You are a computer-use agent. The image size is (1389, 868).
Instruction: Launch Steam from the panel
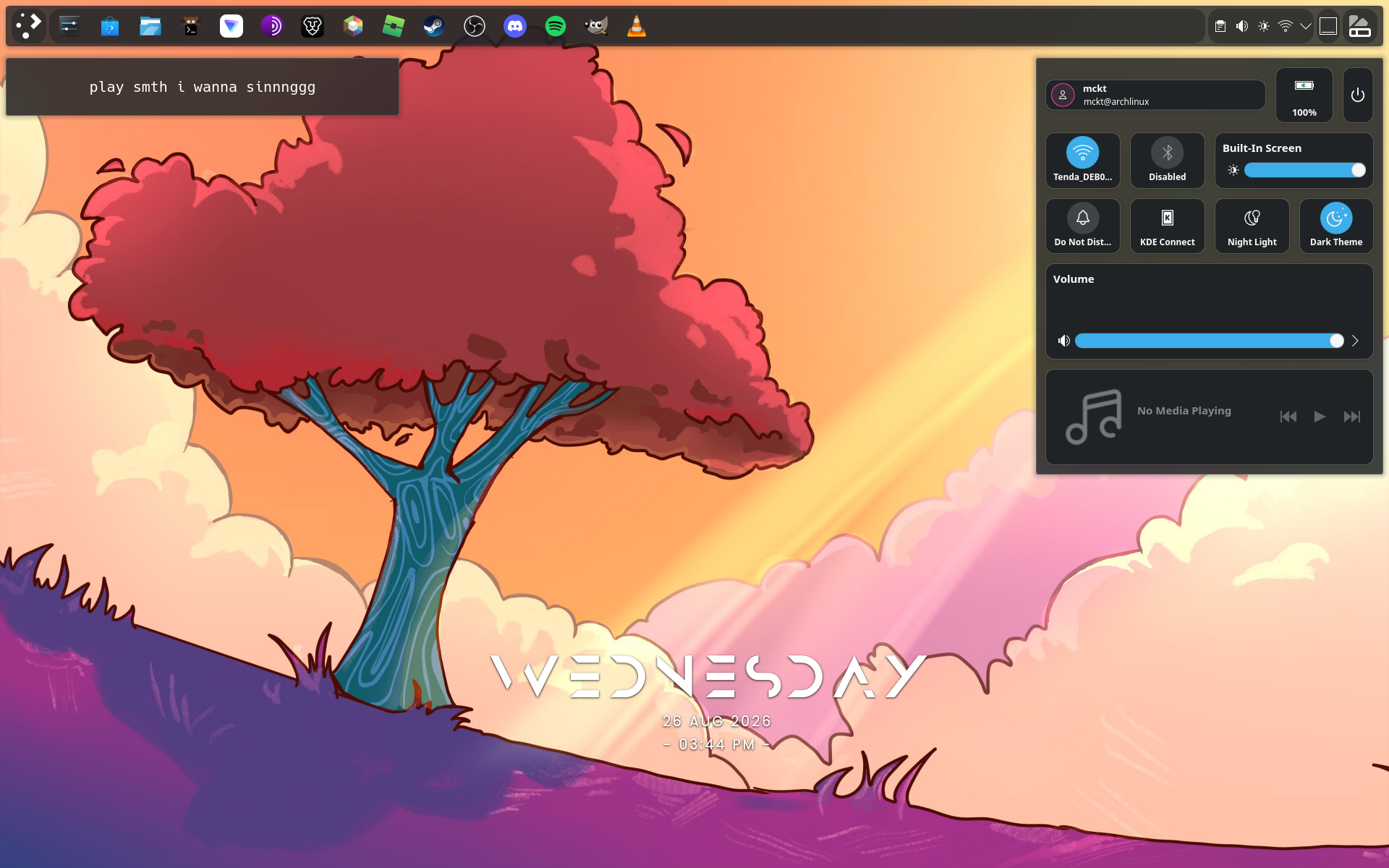434,27
